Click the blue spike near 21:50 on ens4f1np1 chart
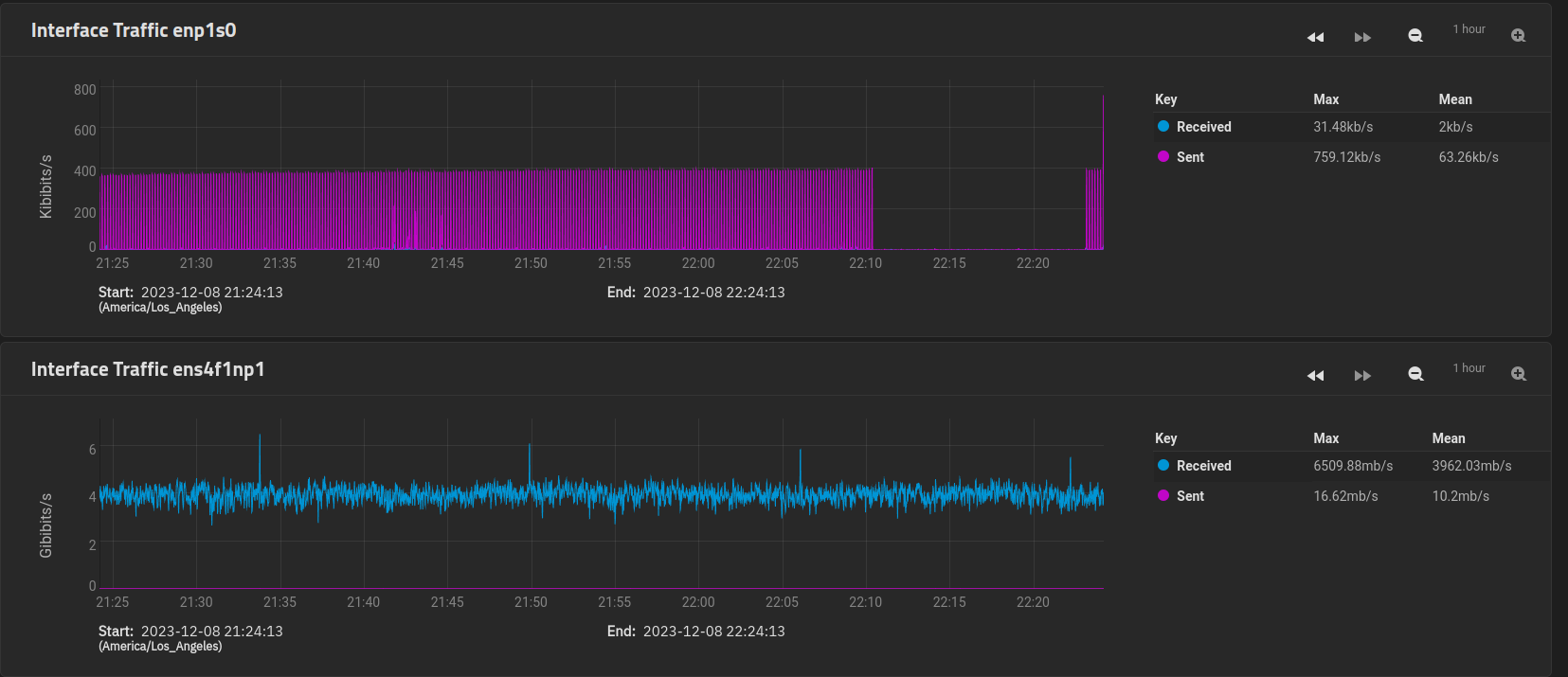Screen dimensions: 1568x677 530,464
